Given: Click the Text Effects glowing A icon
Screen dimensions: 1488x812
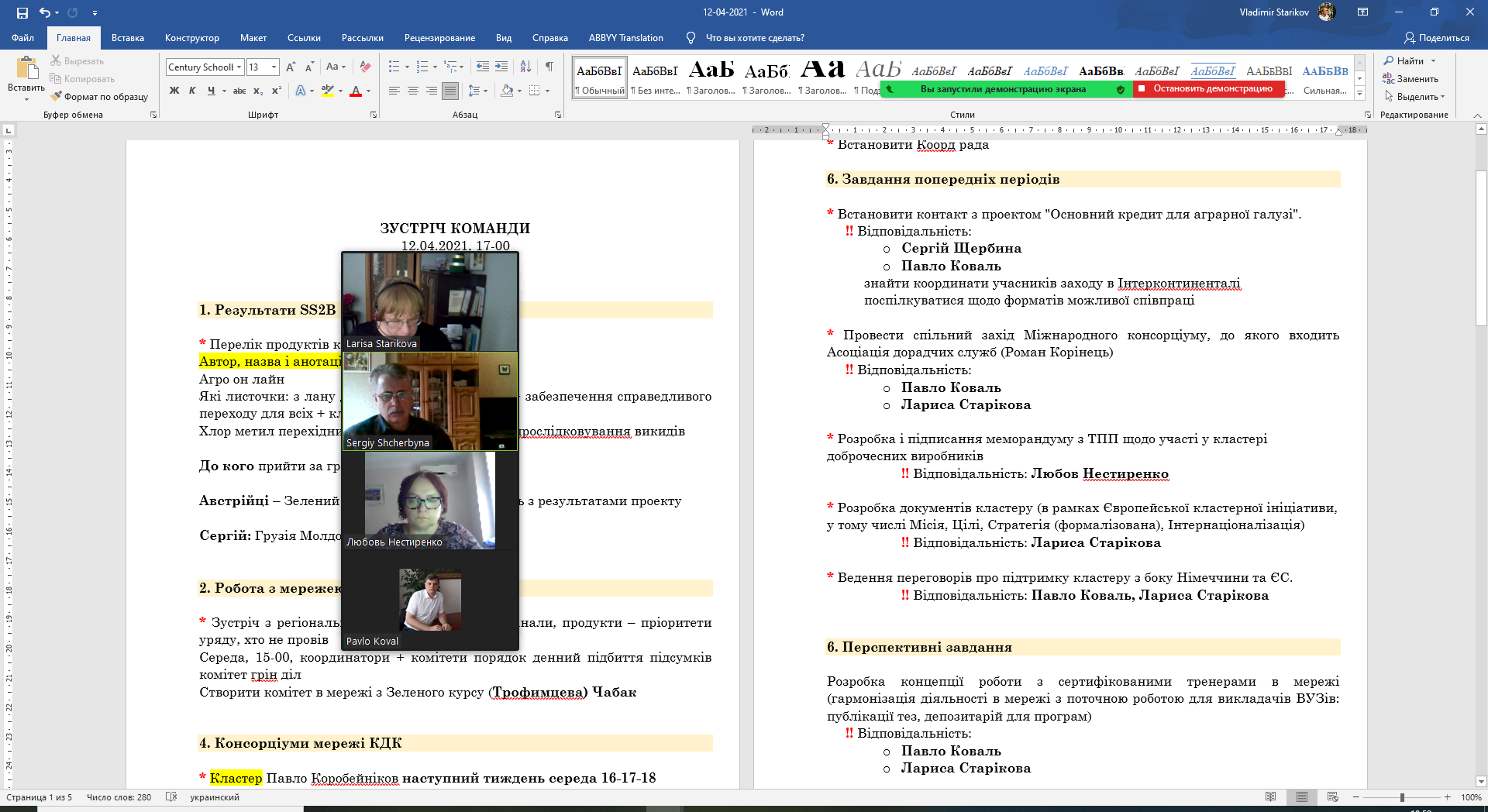Looking at the screenshot, I should click(301, 91).
